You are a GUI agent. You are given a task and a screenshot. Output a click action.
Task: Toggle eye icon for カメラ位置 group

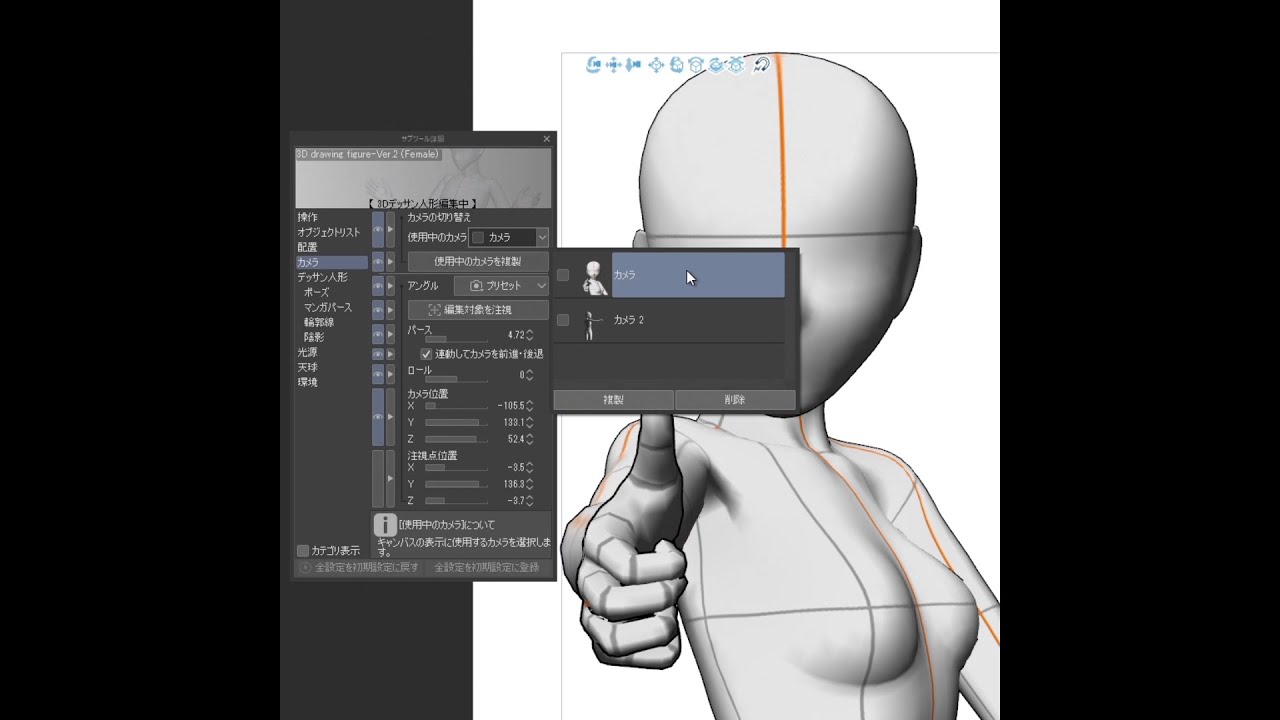(x=378, y=416)
